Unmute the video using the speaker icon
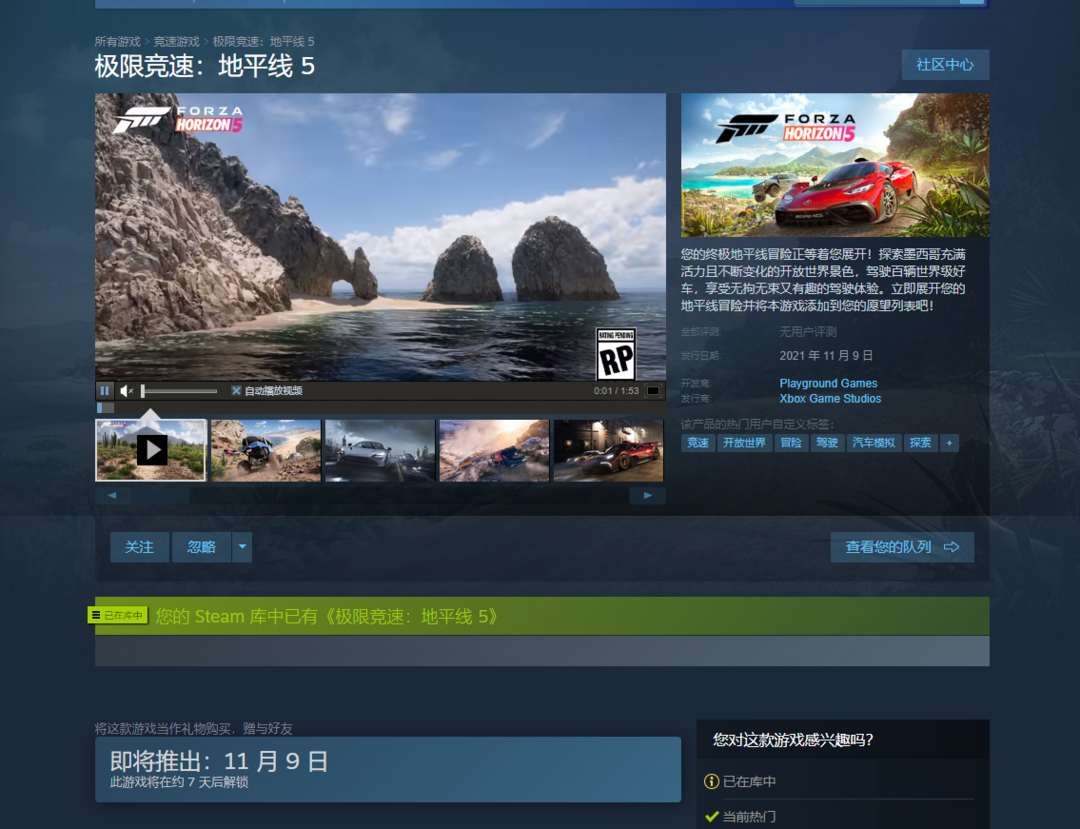The width and height of the screenshot is (1080, 829). (x=127, y=391)
